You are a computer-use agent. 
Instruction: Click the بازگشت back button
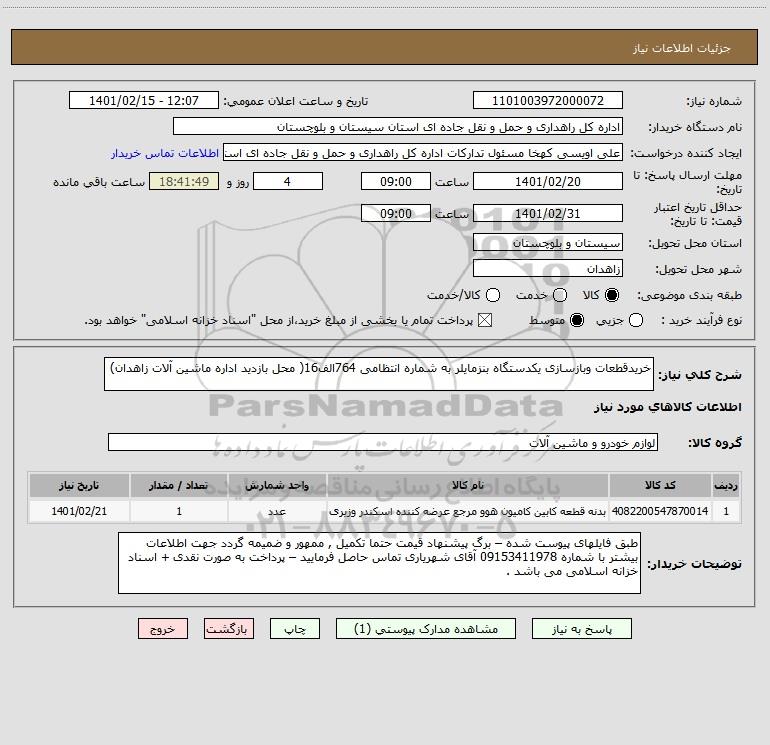pyautogui.click(x=229, y=629)
